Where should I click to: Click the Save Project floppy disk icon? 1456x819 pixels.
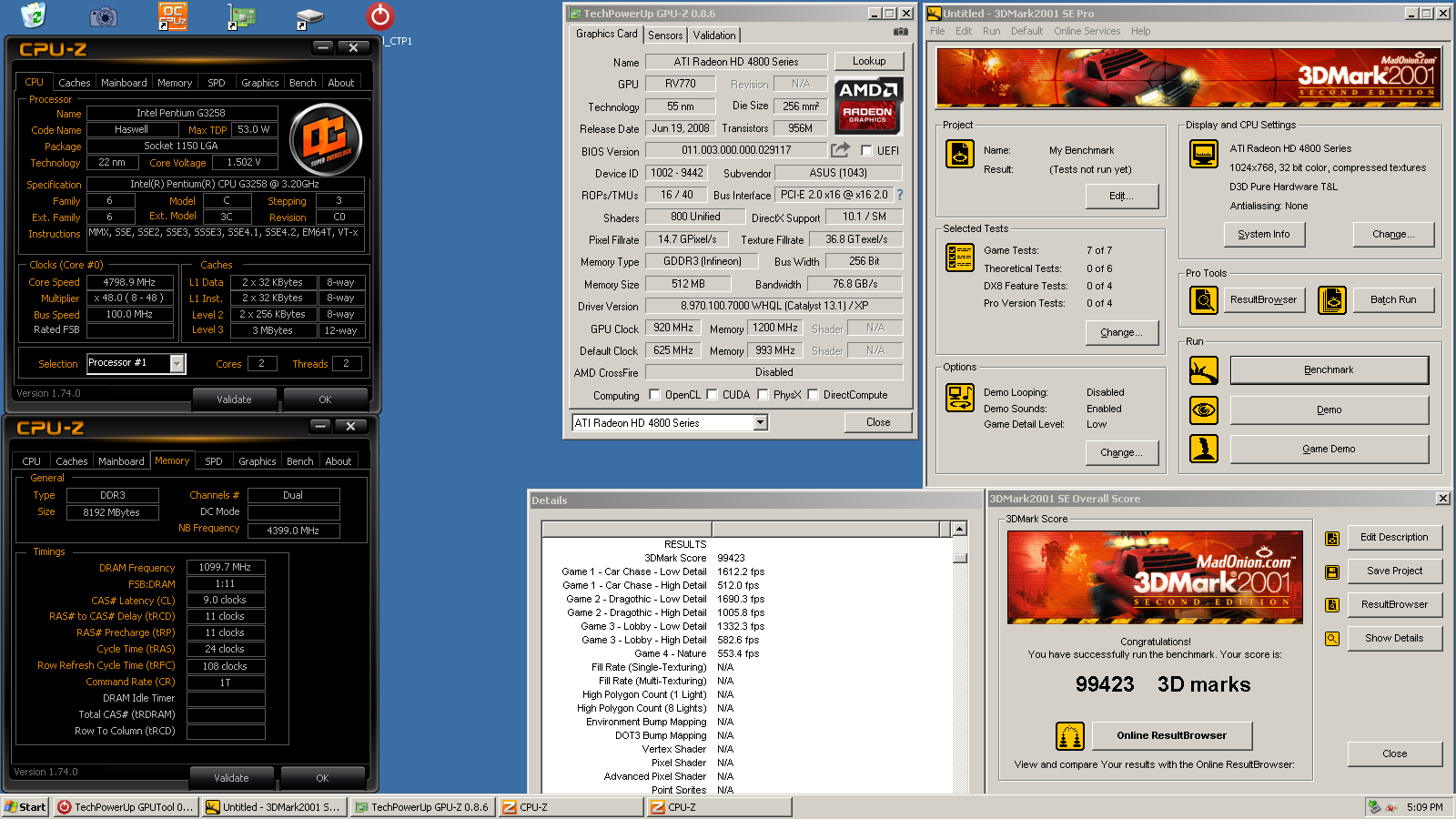[1332, 571]
